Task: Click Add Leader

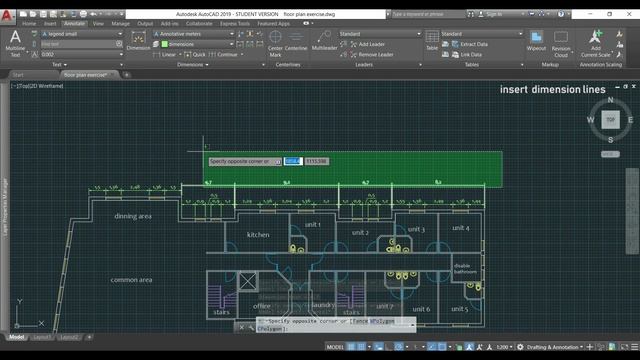Action: 367,44
